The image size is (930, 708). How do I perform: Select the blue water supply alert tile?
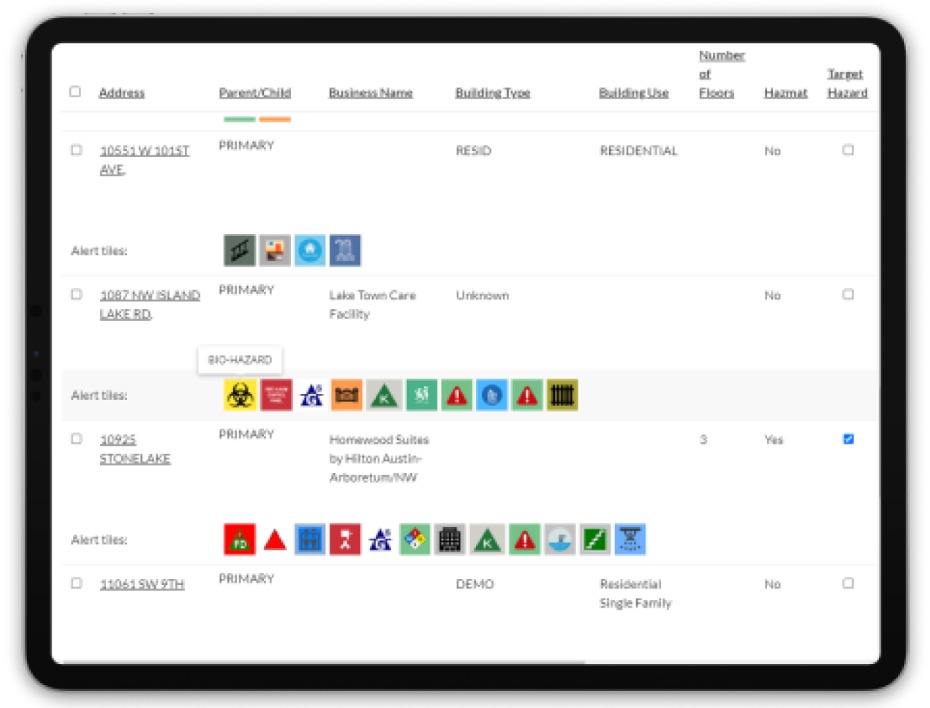click(x=558, y=539)
